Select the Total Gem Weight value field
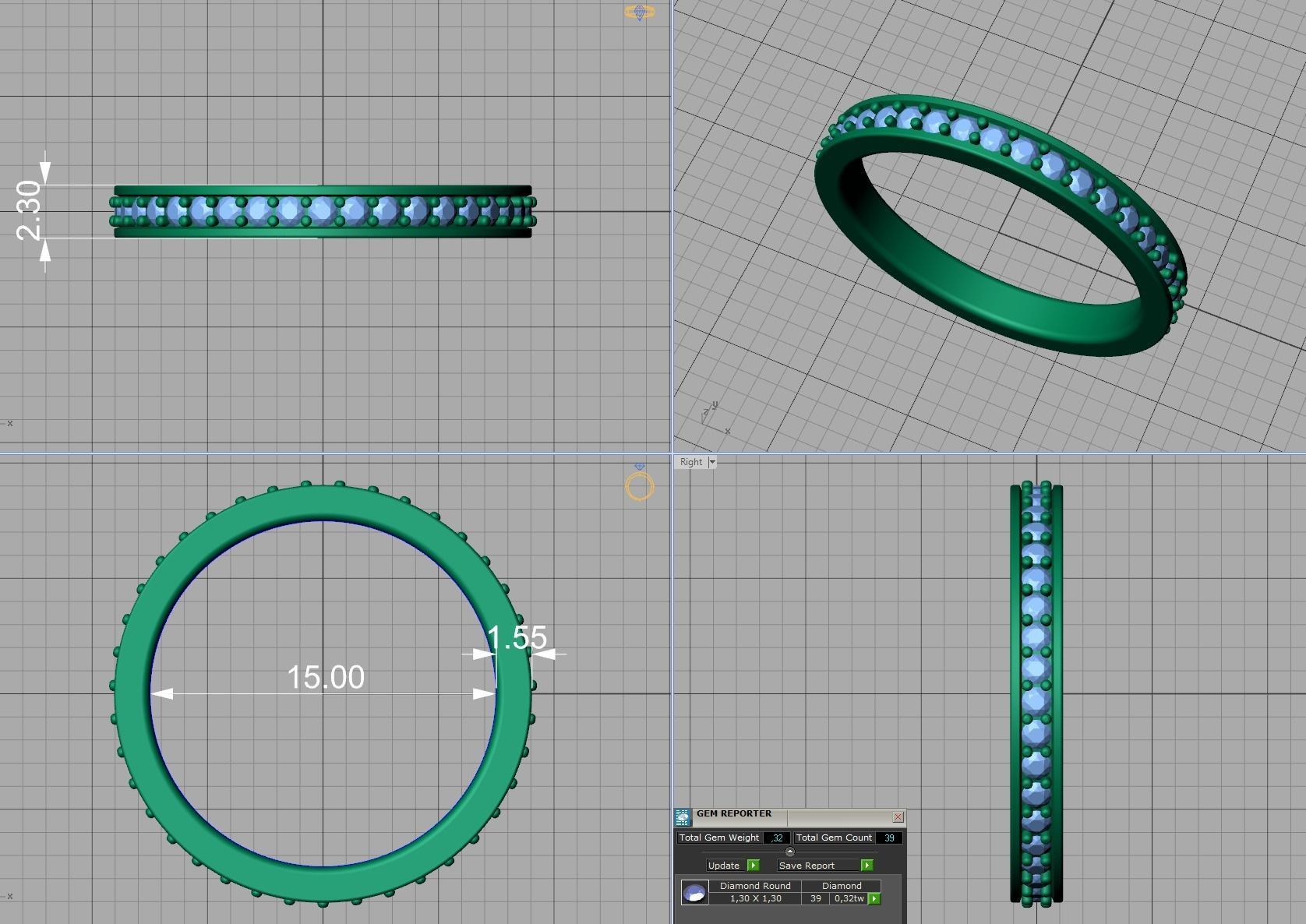The height and width of the screenshot is (924, 1306). click(776, 838)
